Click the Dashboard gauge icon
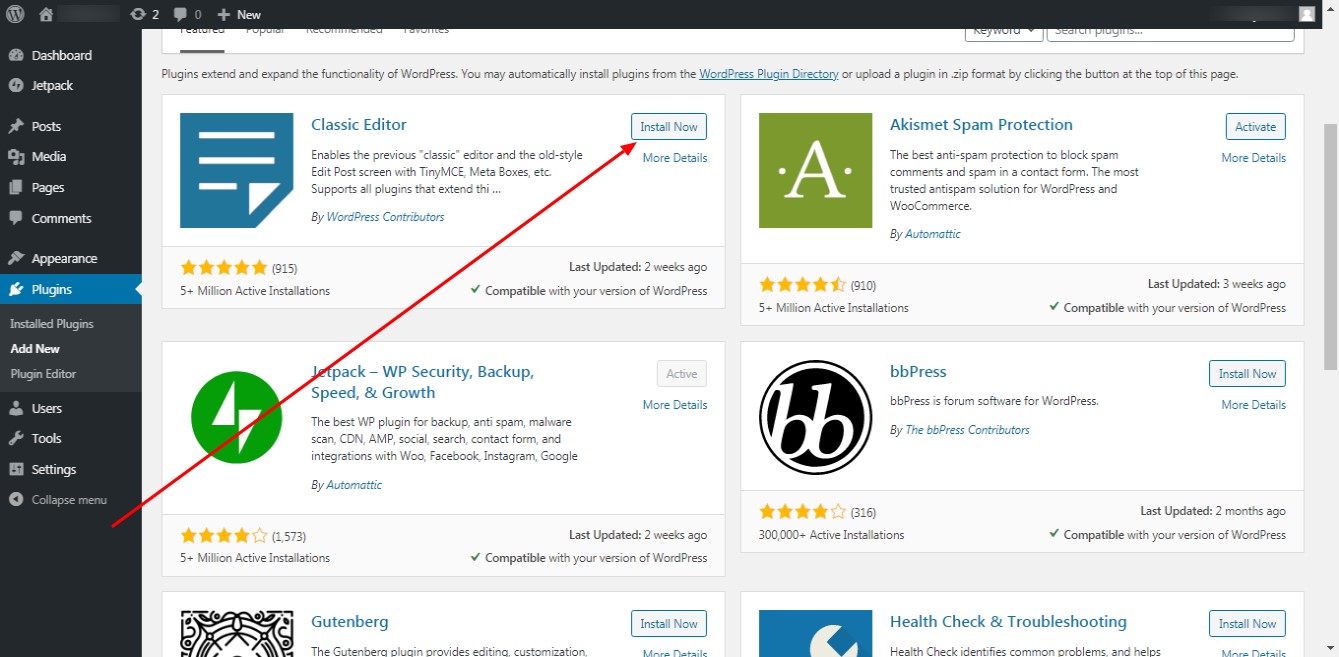This screenshot has width=1339, height=657. coord(16,55)
